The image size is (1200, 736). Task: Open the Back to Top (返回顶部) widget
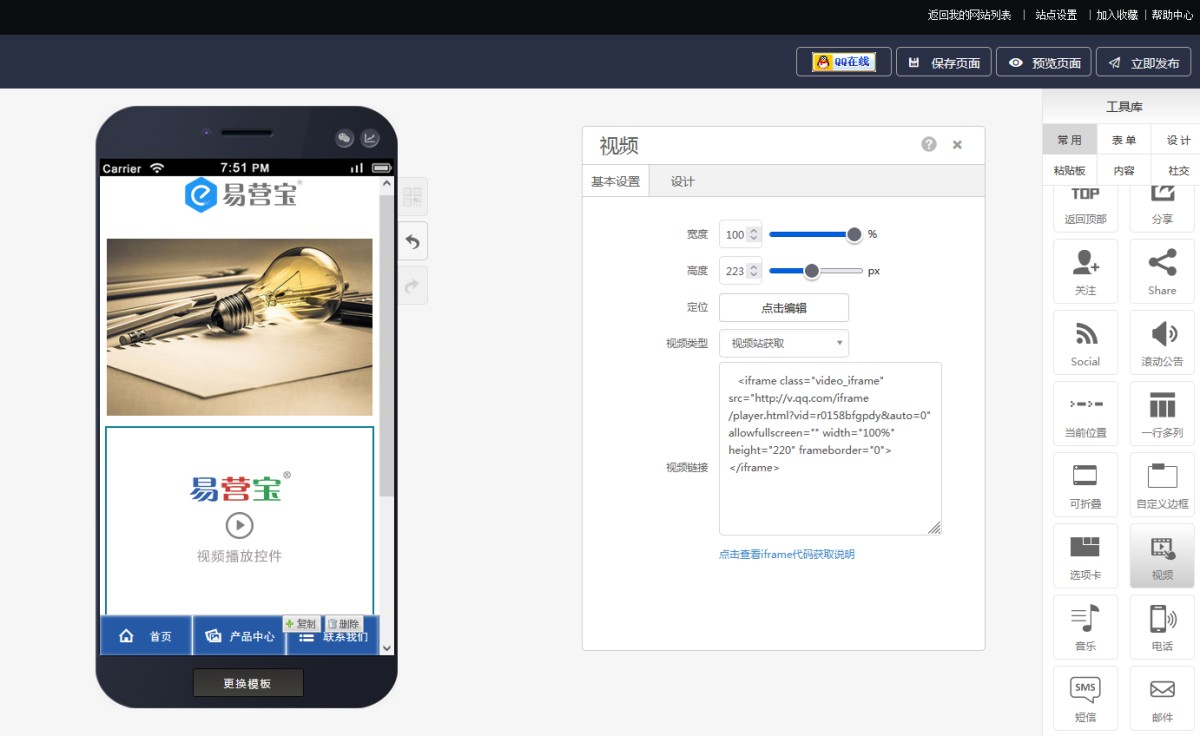(1085, 208)
